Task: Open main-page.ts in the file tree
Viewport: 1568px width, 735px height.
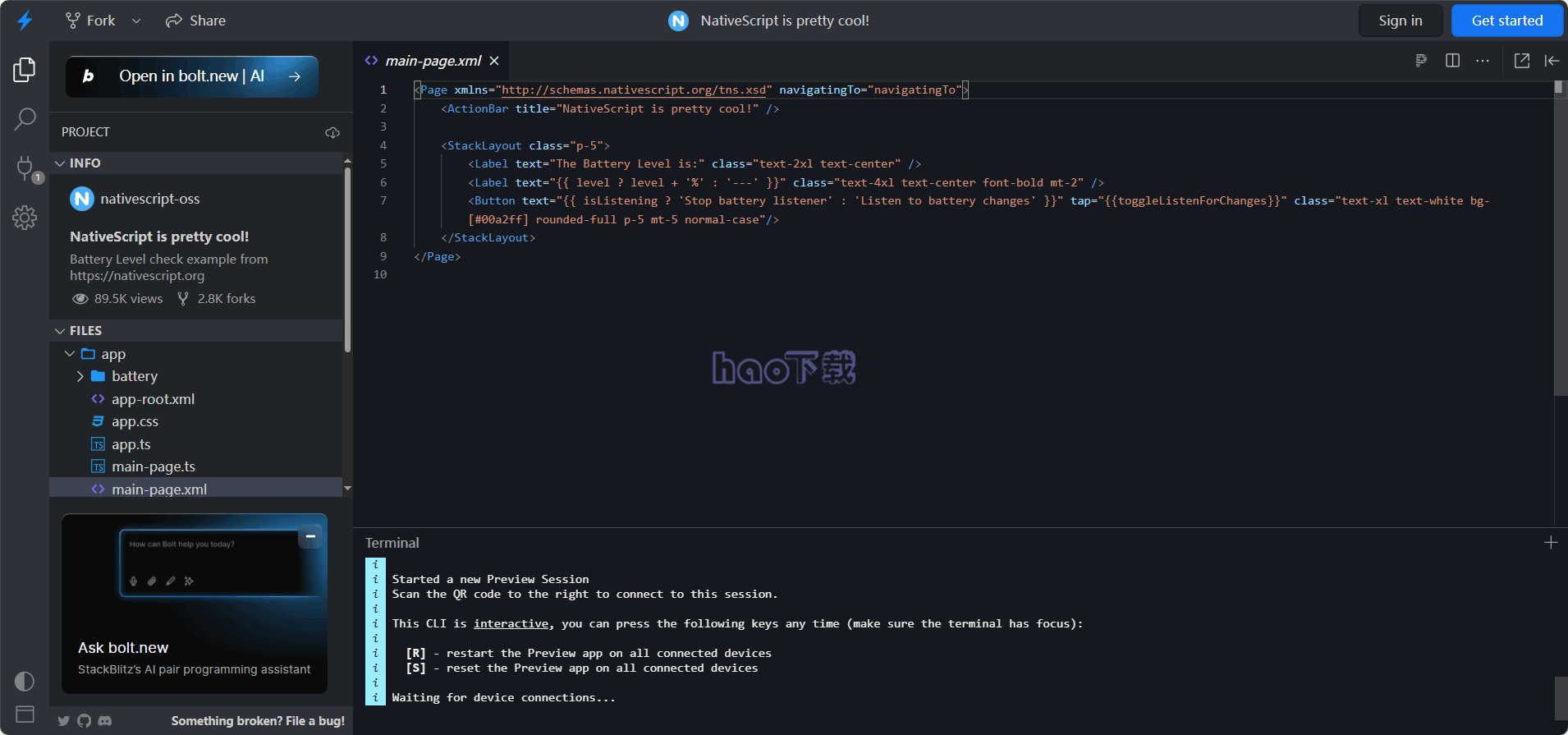Action: pyautogui.click(x=154, y=466)
